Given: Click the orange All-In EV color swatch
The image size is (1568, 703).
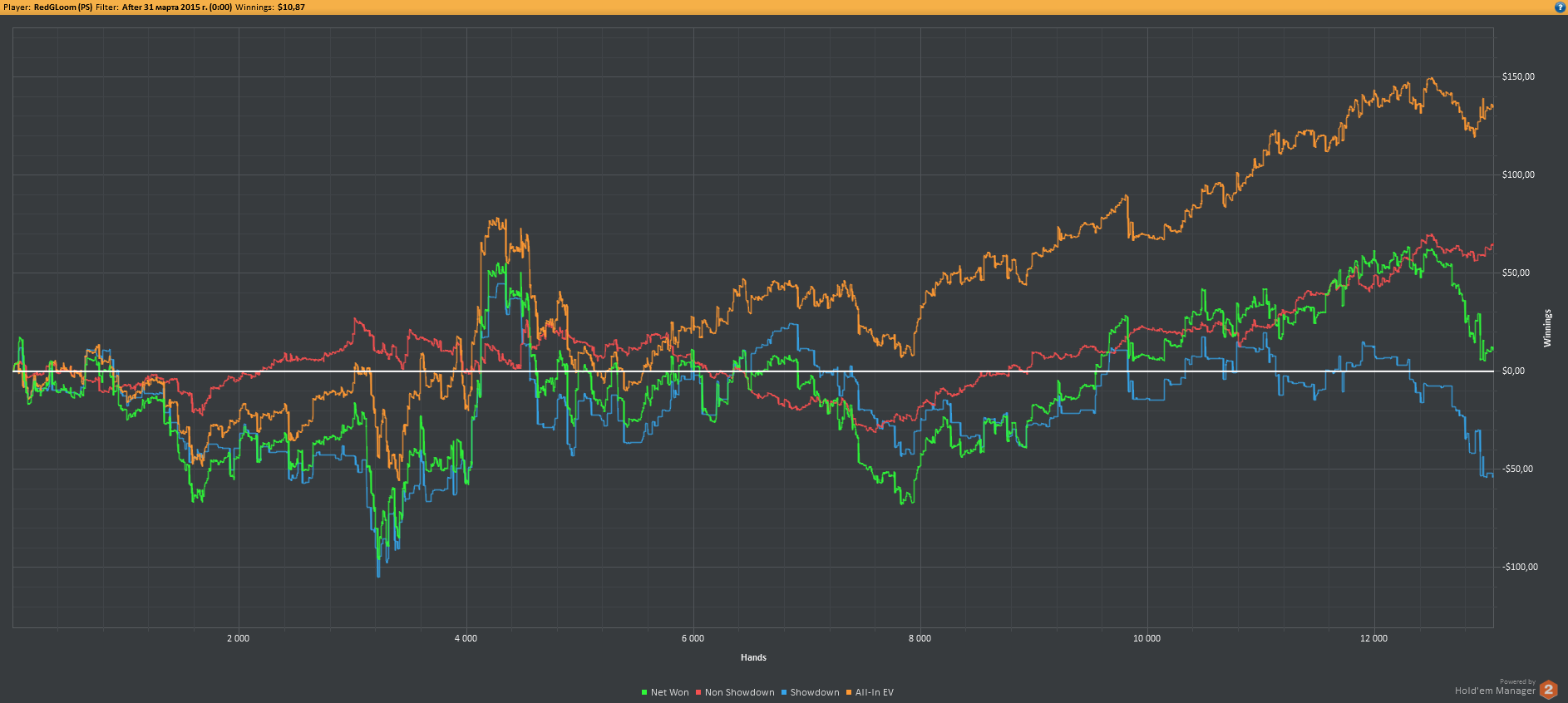Looking at the screenshot, I should (x=849, y=692).
